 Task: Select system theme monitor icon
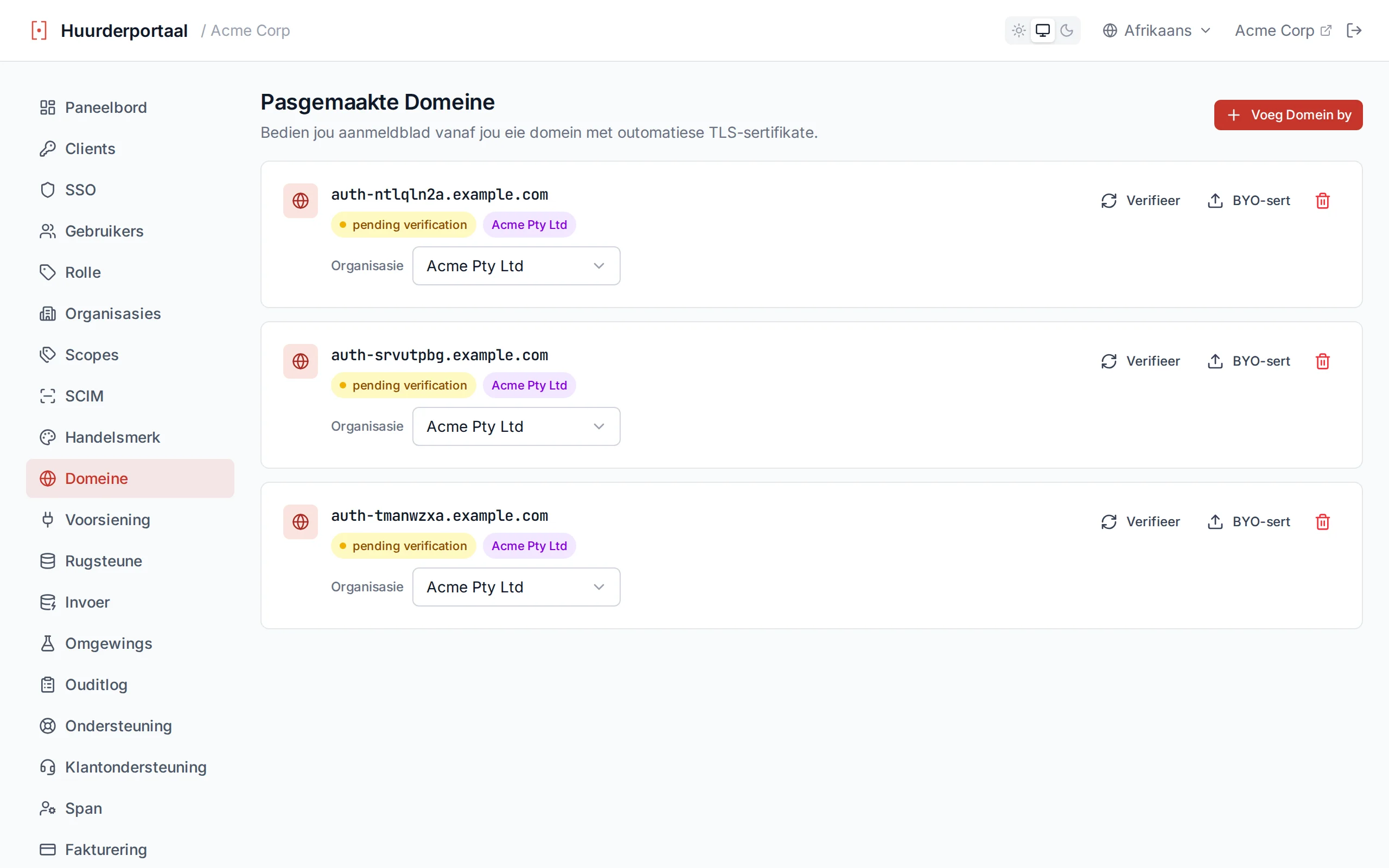point(1042,30)
